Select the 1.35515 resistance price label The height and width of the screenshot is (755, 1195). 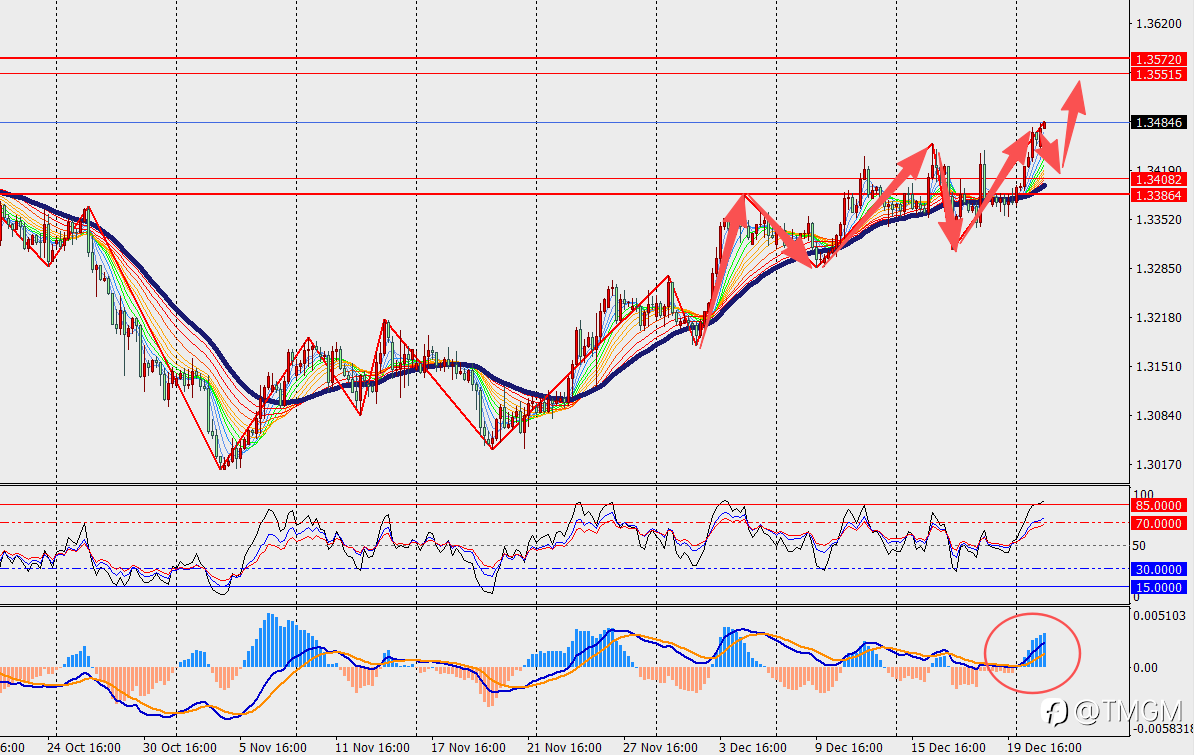pyautogui.click(x=1158, y=74)
